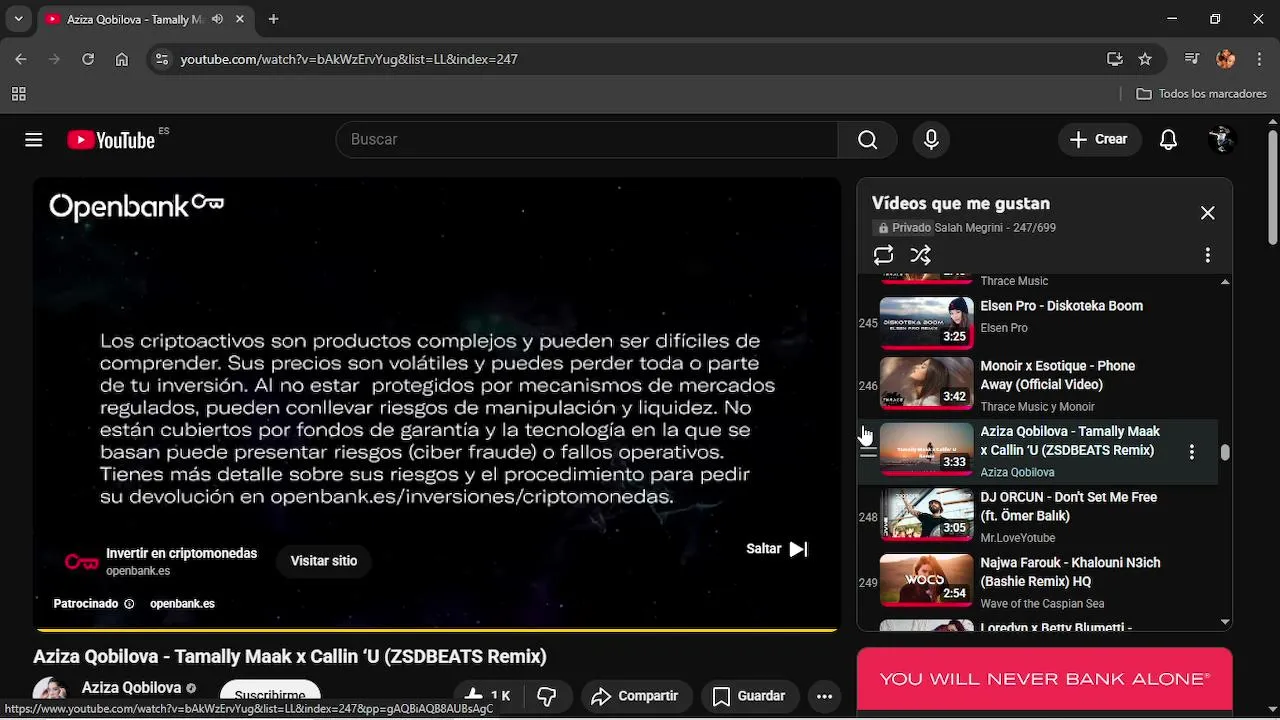
Task: Click the openbank.es link beside Patrocinado
Action: tap(182, 604)
